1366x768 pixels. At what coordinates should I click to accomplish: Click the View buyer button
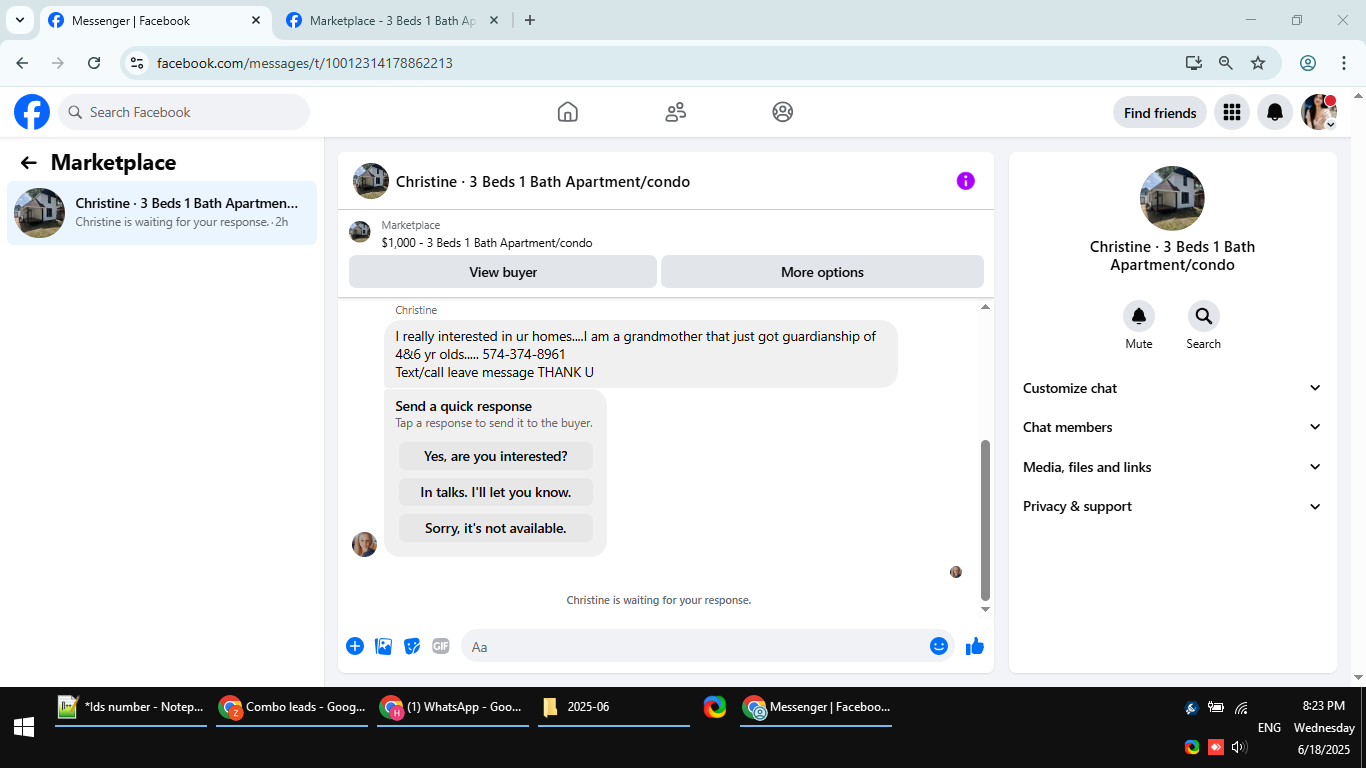coord(503,272)
